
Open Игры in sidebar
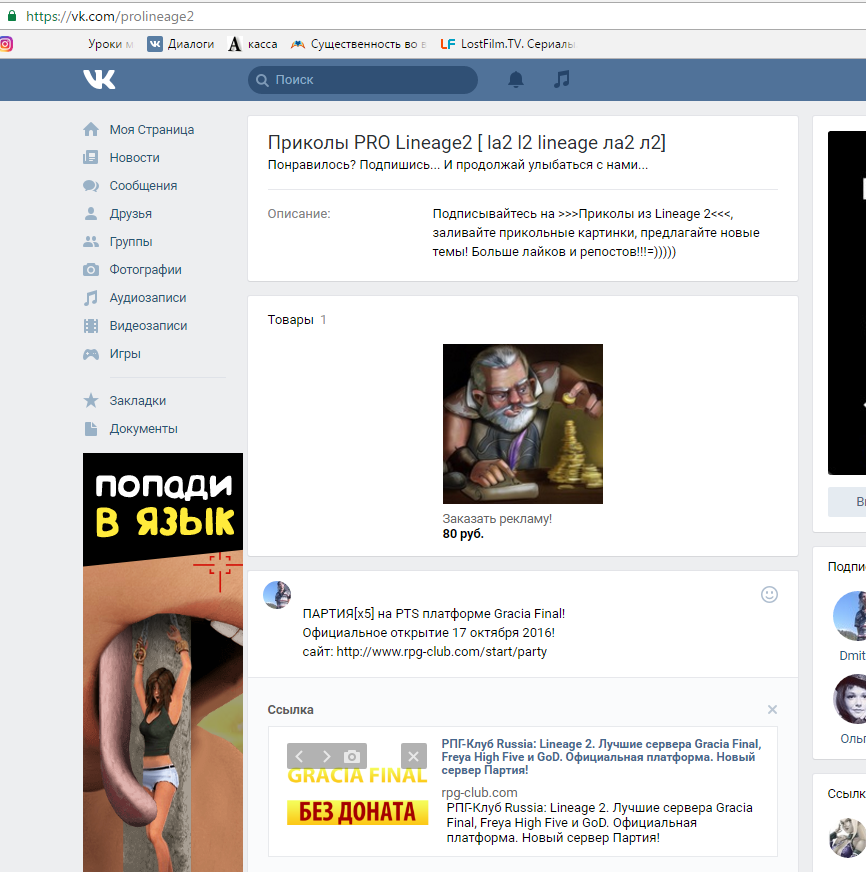[x=125, y=354]
